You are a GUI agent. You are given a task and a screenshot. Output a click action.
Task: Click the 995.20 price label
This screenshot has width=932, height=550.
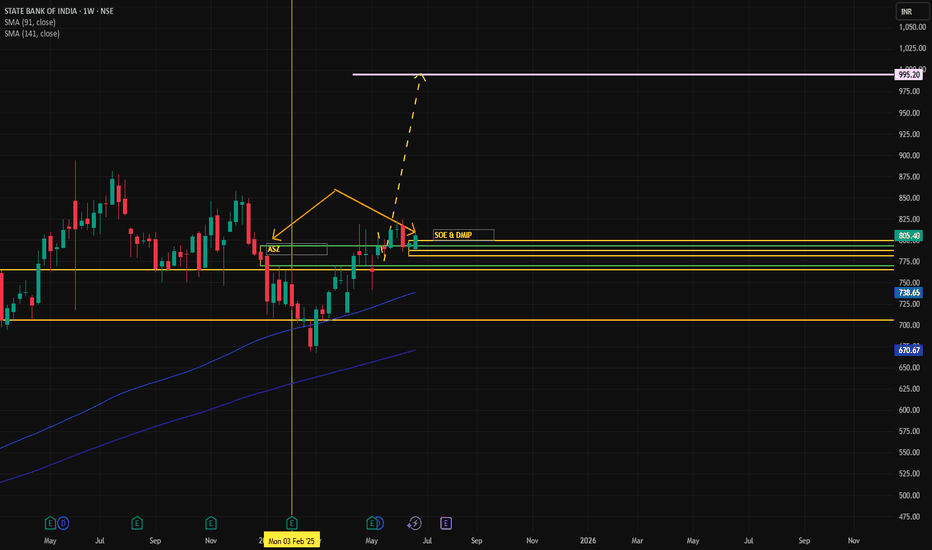(x=909, y=75)
